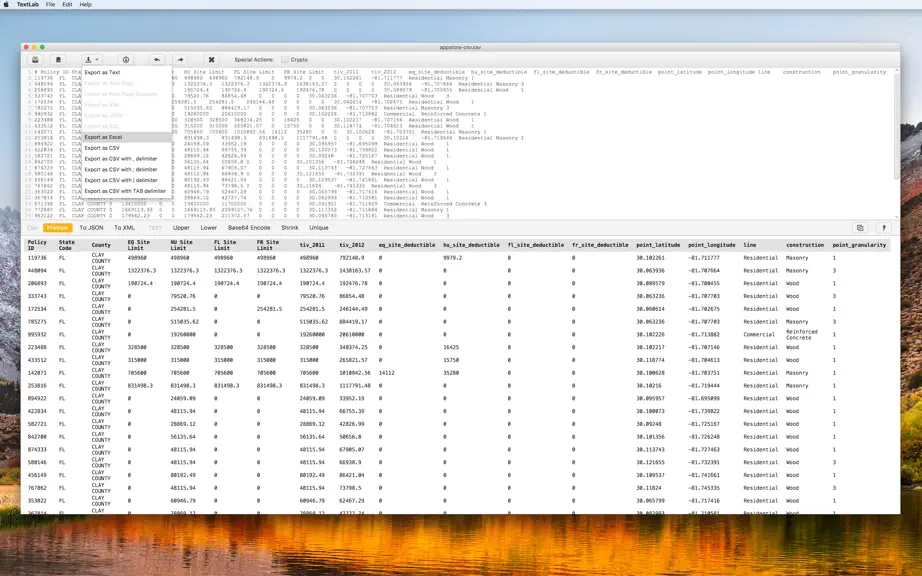Viewport: 922px width, 576px height.
Task: Click the To JSON button
Action: click(x=91, y=227)
